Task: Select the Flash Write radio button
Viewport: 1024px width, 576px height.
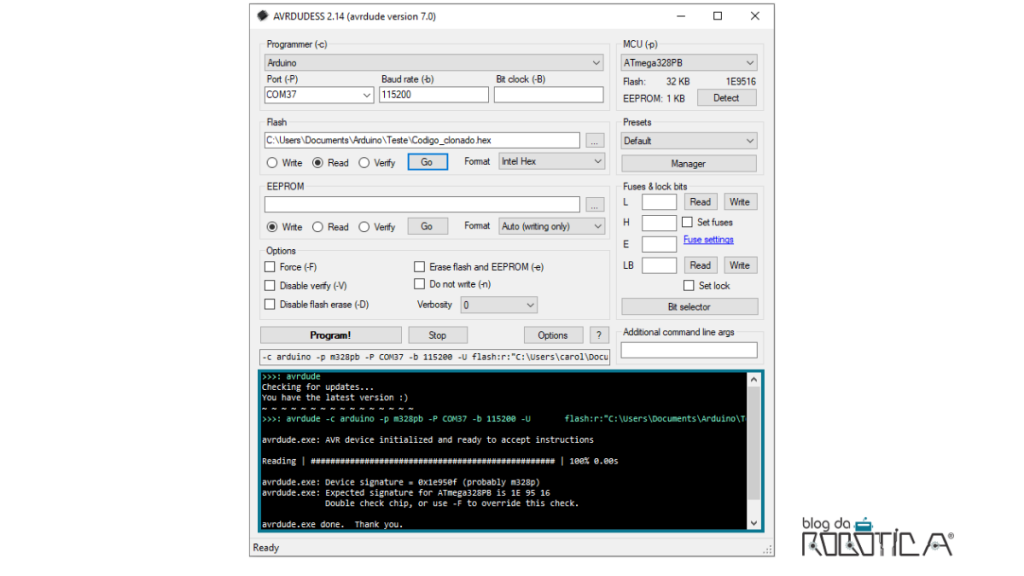Action: 272,163
